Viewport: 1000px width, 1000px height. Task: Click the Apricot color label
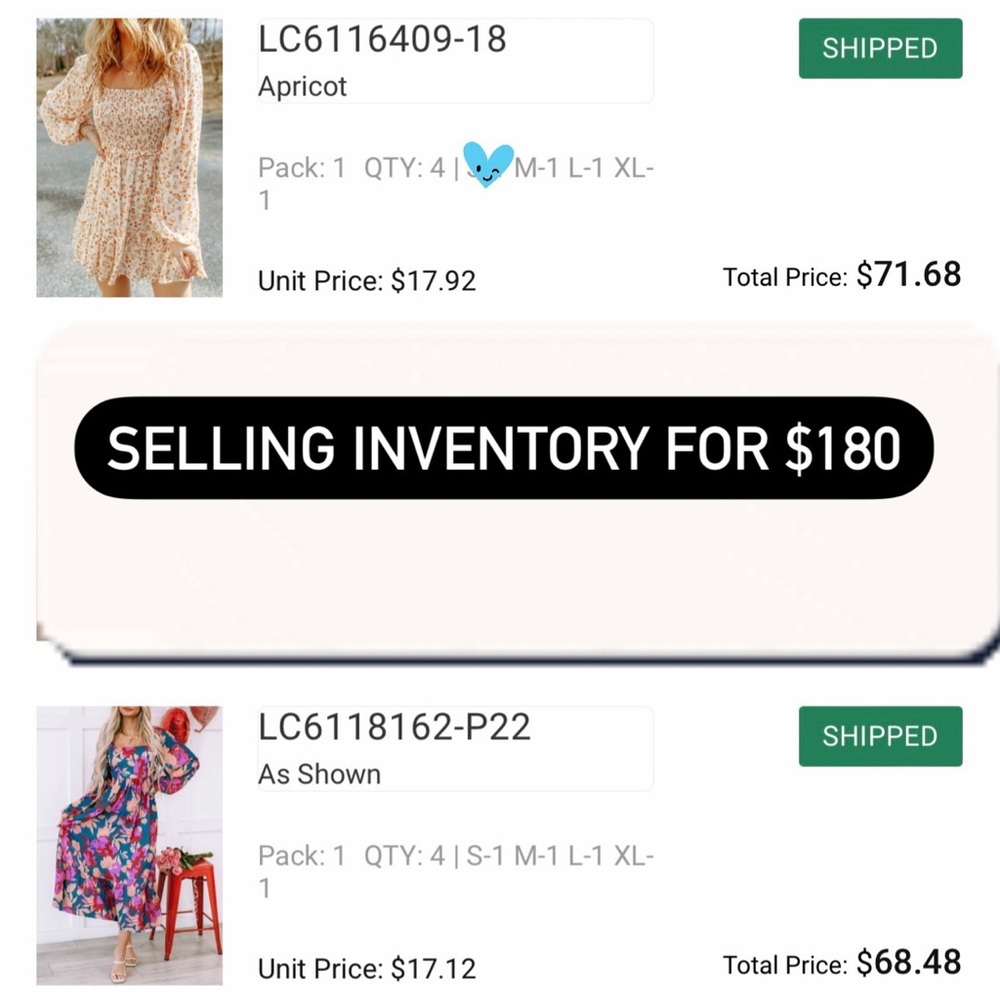click(302, 86)
